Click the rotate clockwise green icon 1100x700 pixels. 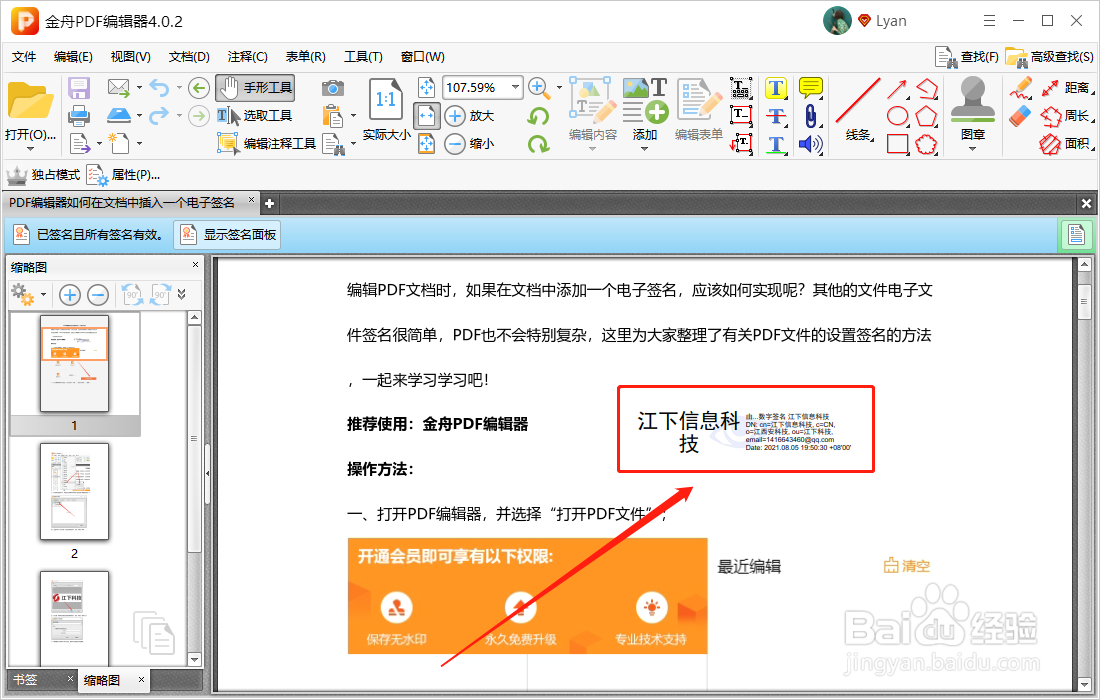coord(539,144)
